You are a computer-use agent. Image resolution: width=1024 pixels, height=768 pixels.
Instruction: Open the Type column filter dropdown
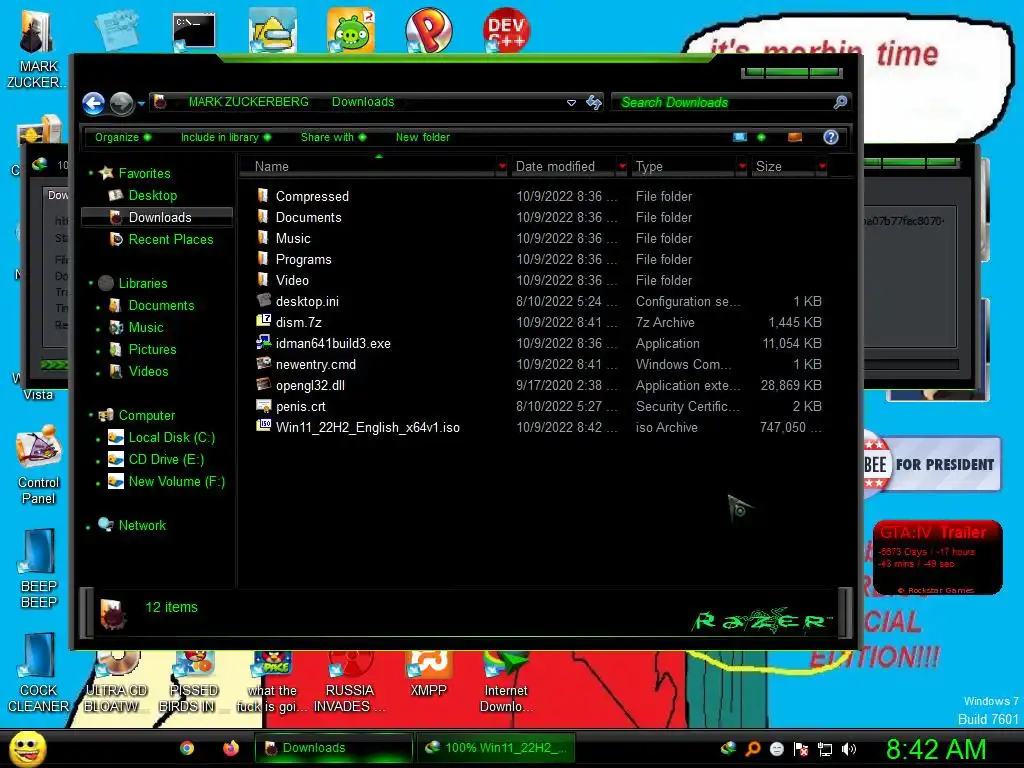tap(742, 167)
